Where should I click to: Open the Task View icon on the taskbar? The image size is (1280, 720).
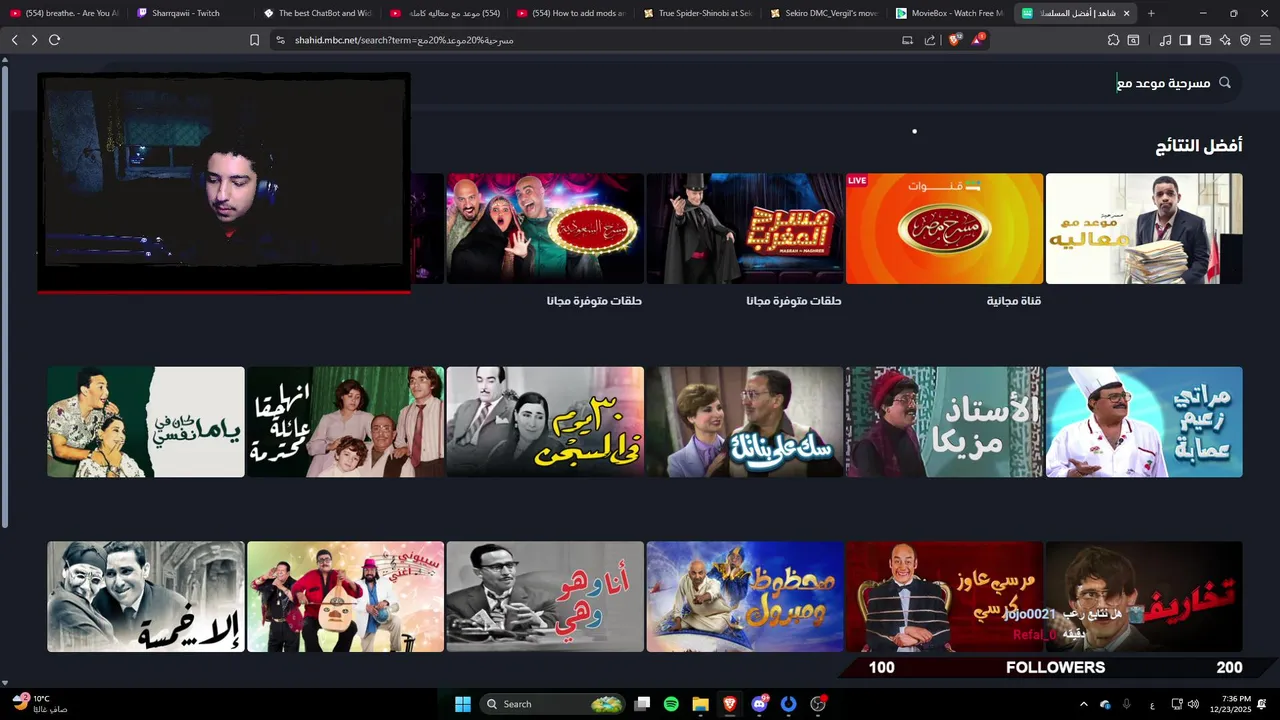tap(642, 704)
